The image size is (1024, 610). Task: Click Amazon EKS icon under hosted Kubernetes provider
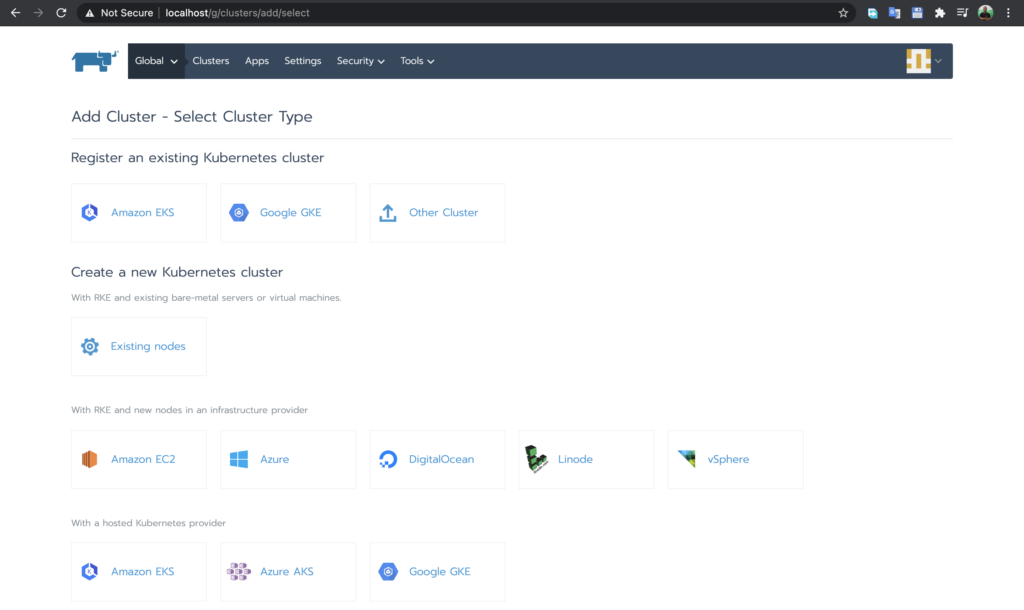[89, 571]
